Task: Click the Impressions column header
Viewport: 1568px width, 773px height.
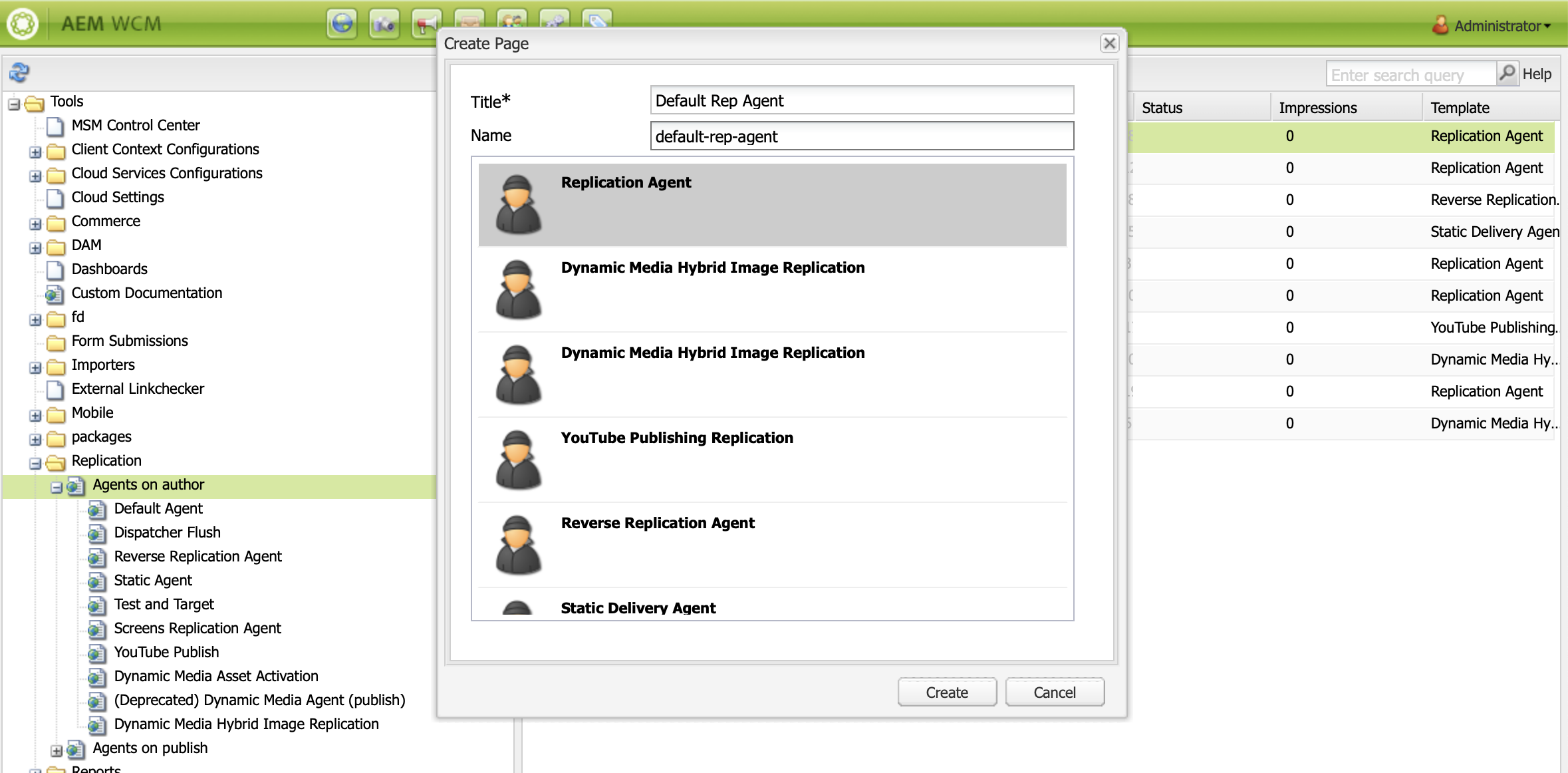Action: 1317,107
